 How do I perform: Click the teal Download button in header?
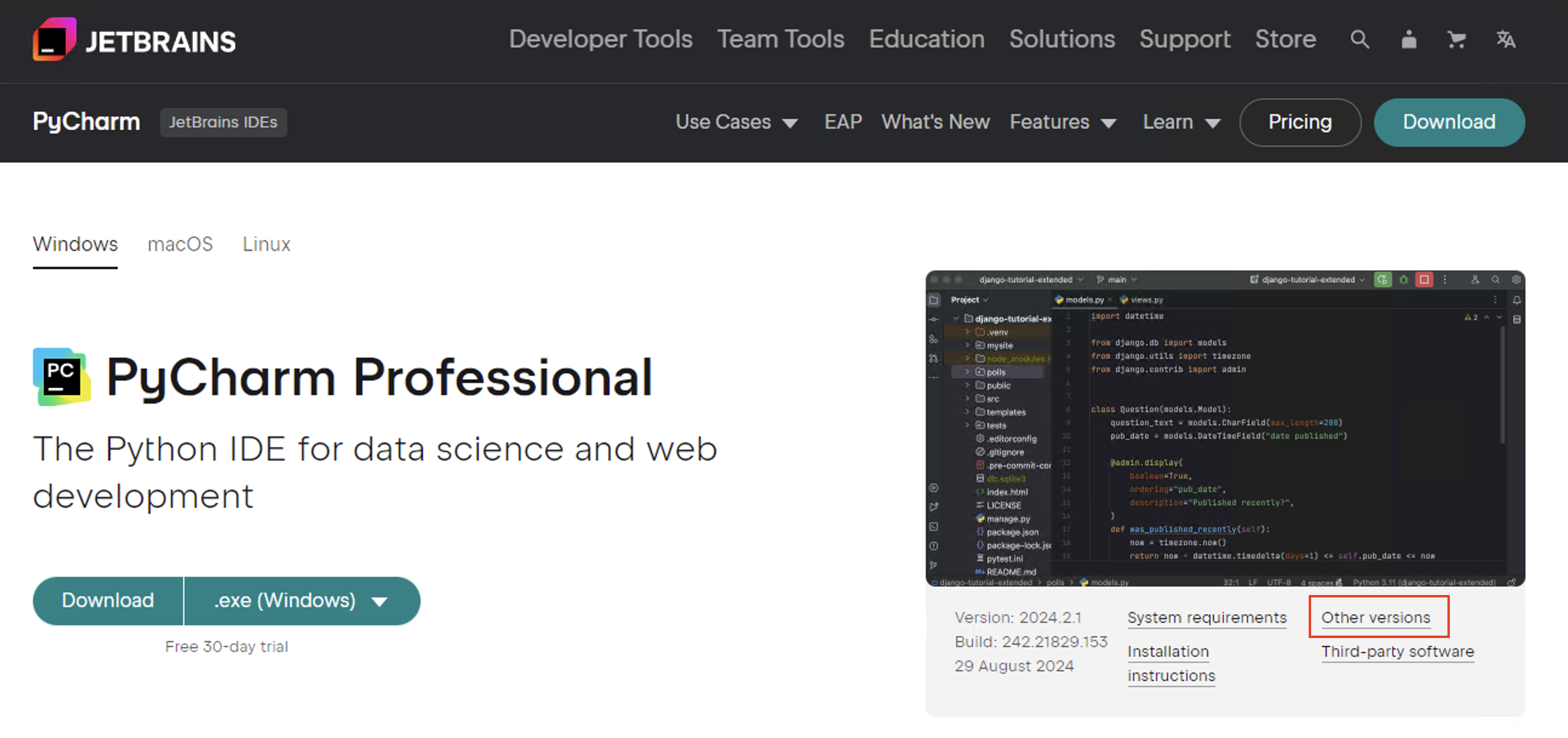pyautogui.click(x=1449, y=122)
